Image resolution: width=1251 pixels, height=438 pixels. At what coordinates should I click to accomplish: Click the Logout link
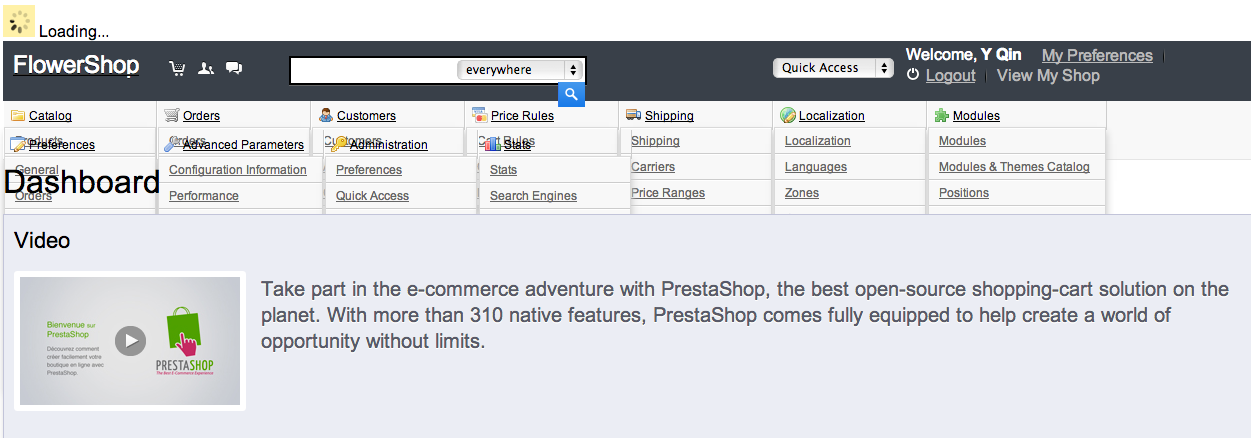coord(950,76)
